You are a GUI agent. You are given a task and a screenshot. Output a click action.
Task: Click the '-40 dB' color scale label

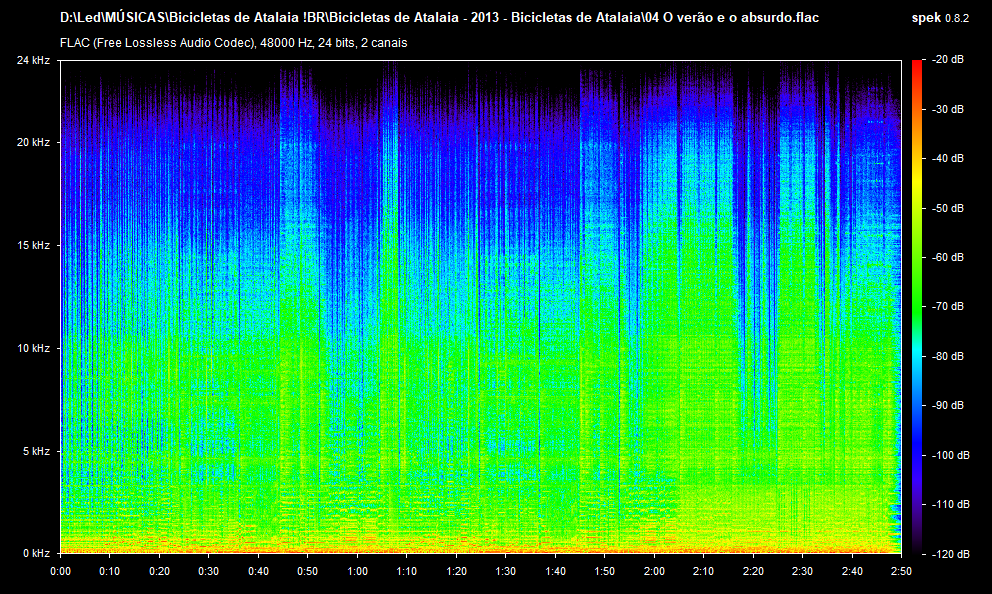tap(948, 158)
